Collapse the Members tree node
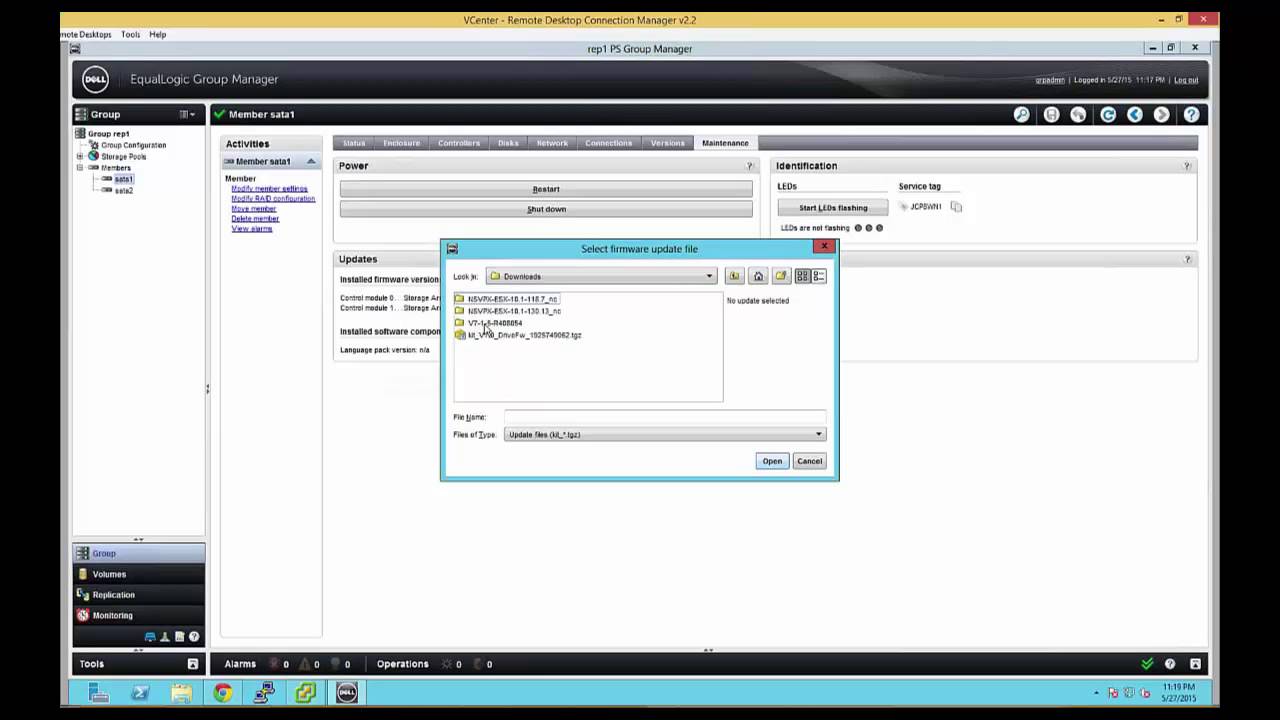 coord(80,168)
